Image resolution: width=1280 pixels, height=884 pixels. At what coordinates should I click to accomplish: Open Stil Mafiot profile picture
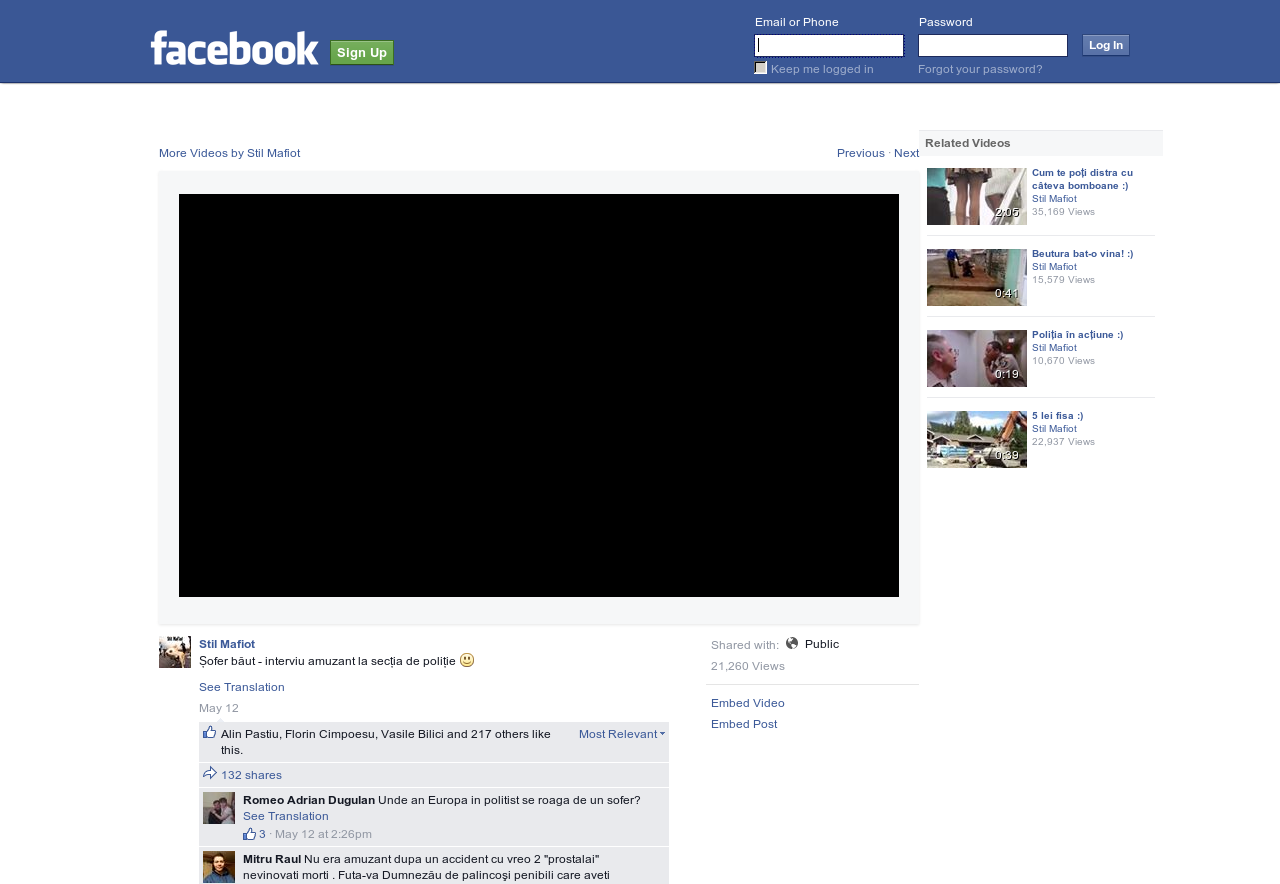click(175, 652)
